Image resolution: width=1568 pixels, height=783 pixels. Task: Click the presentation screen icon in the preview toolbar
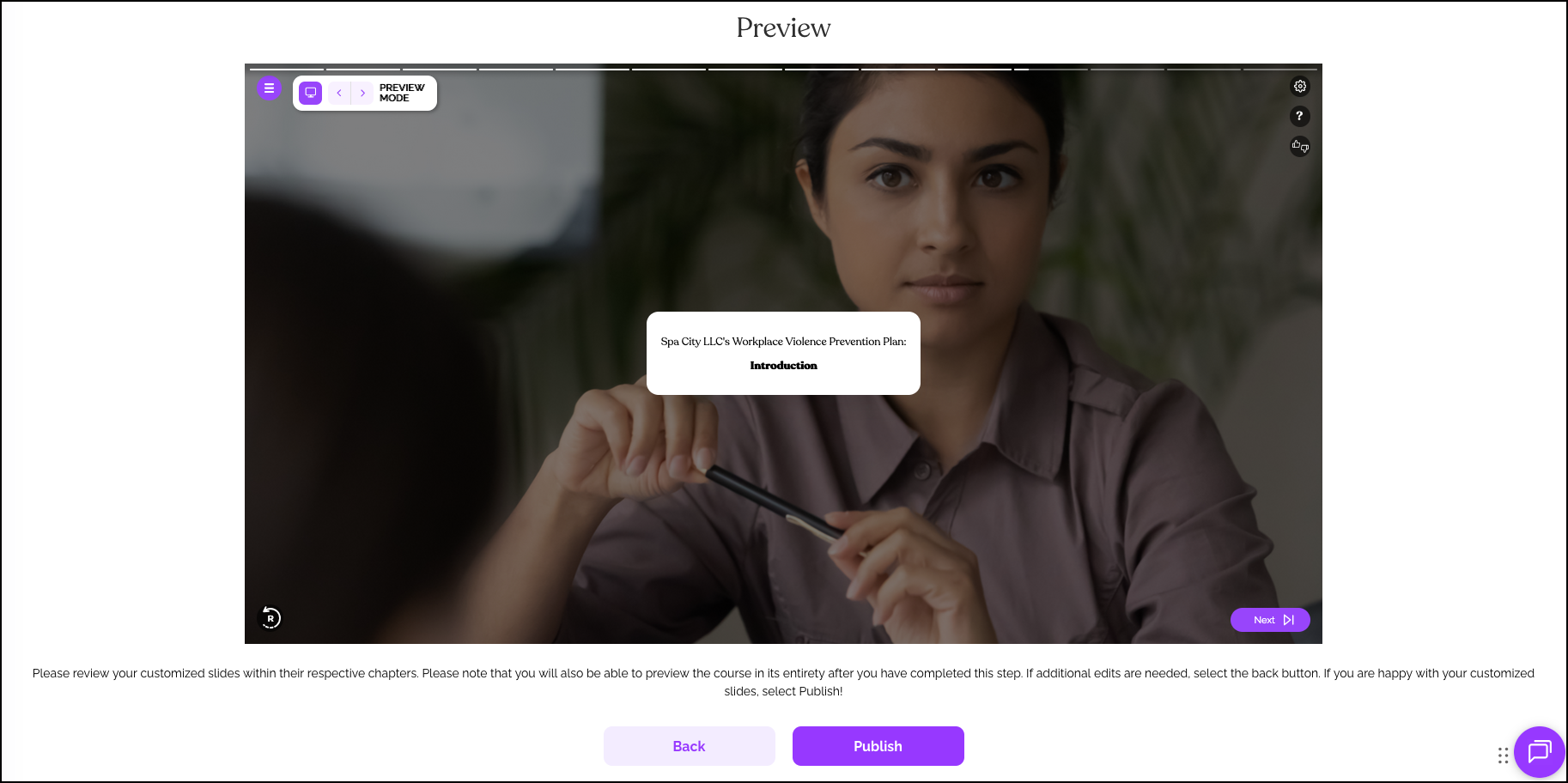pos(311,93)
